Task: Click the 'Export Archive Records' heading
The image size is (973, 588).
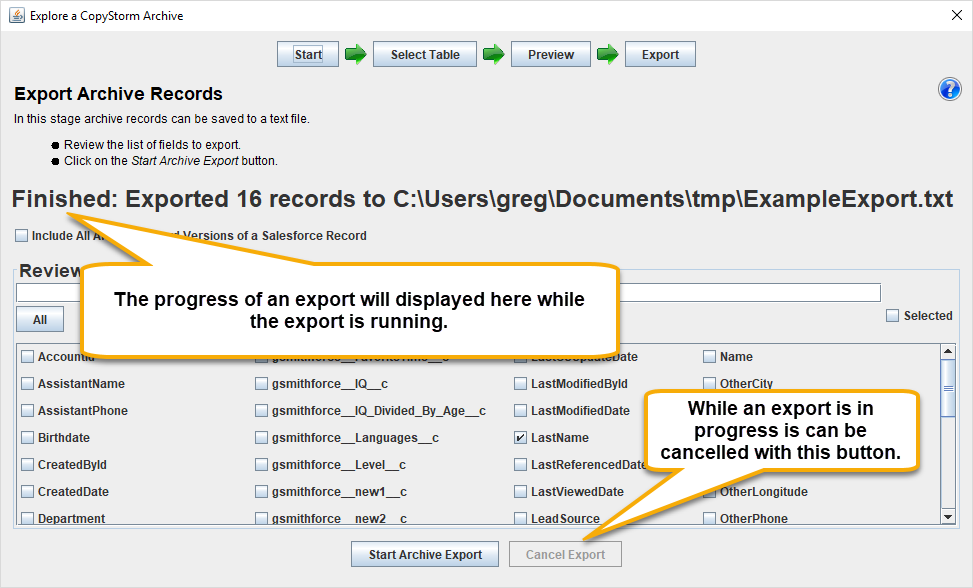Action: click(x=119, y=94)
